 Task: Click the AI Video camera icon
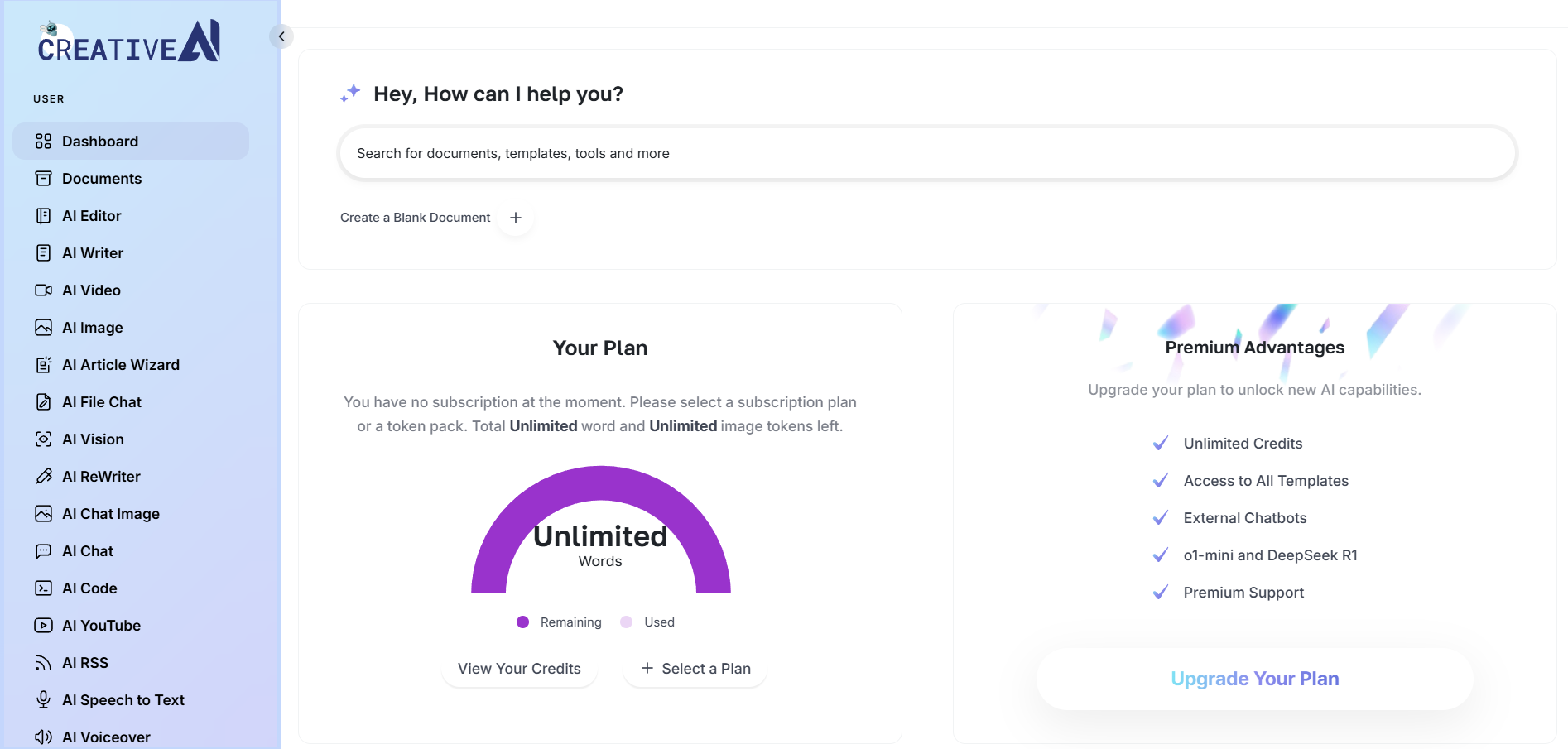click(x=44, y=290)
